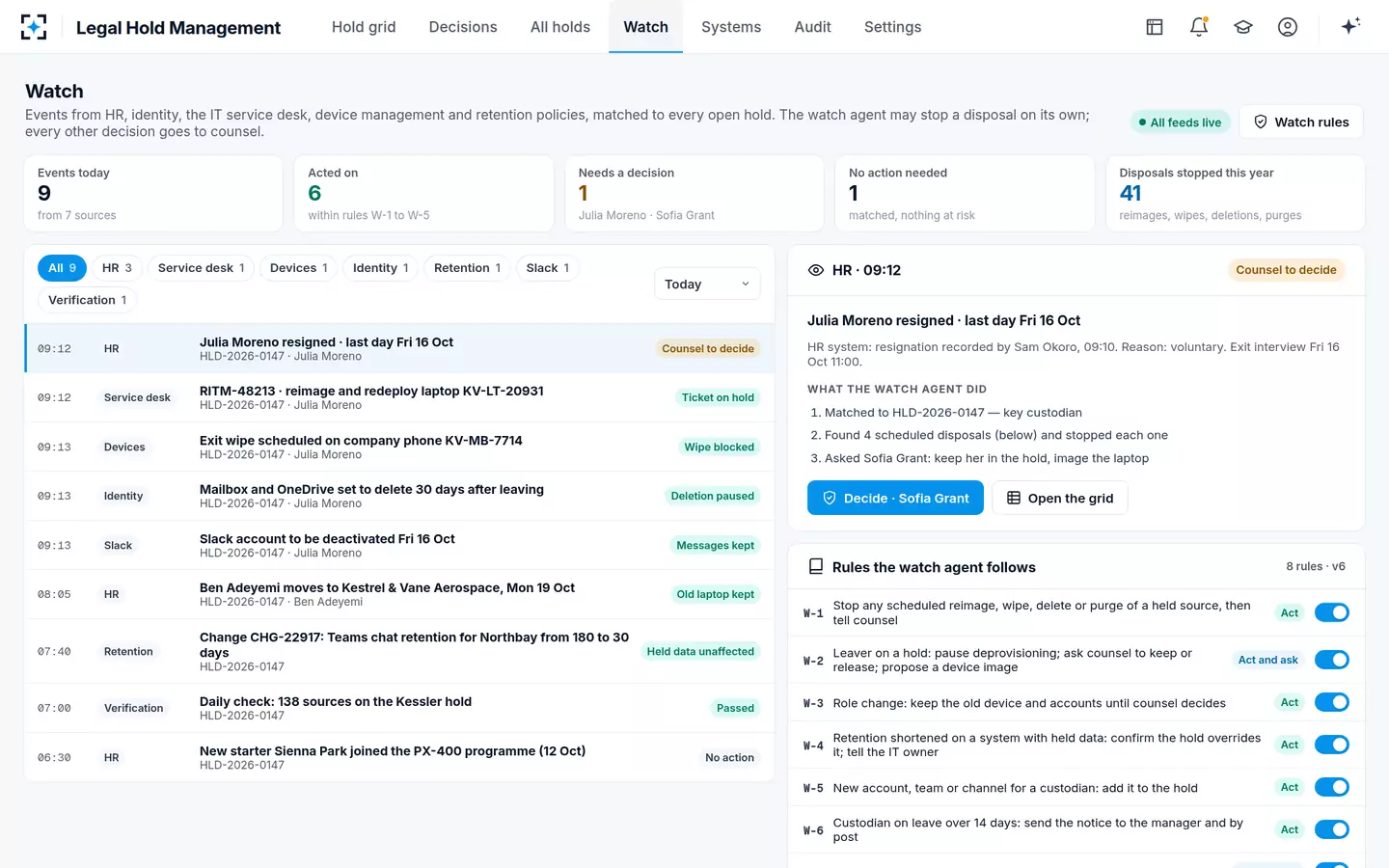Filter events by HR 3

click(117, 268)
